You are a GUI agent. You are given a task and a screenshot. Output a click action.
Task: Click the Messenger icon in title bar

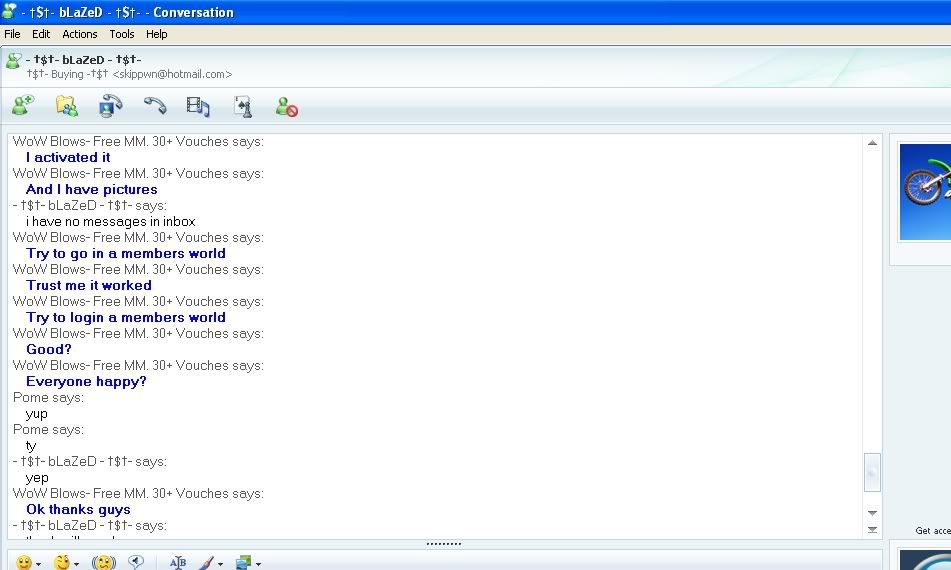(8, 10)
